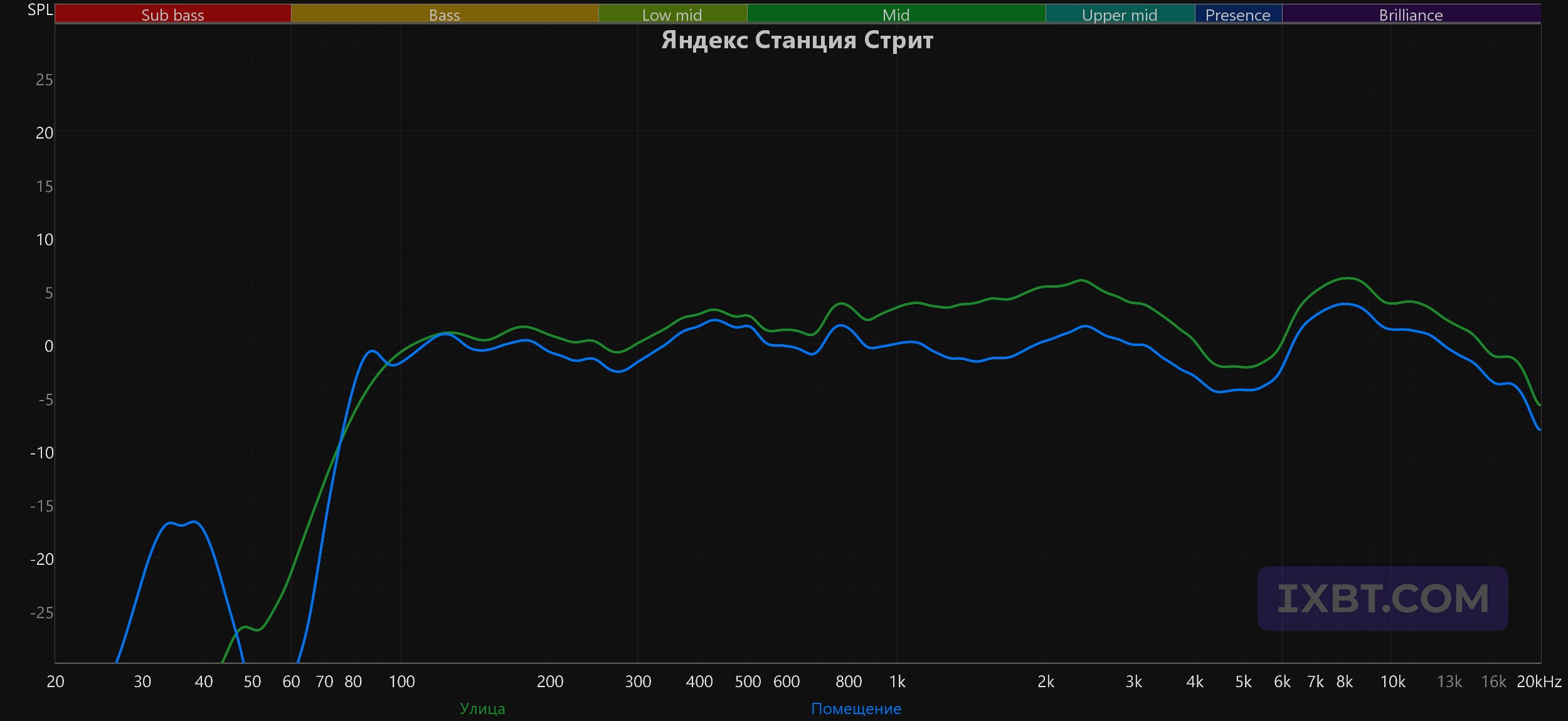Click the SPL axis value -25
1568x721 pixels.
[42, 613]
